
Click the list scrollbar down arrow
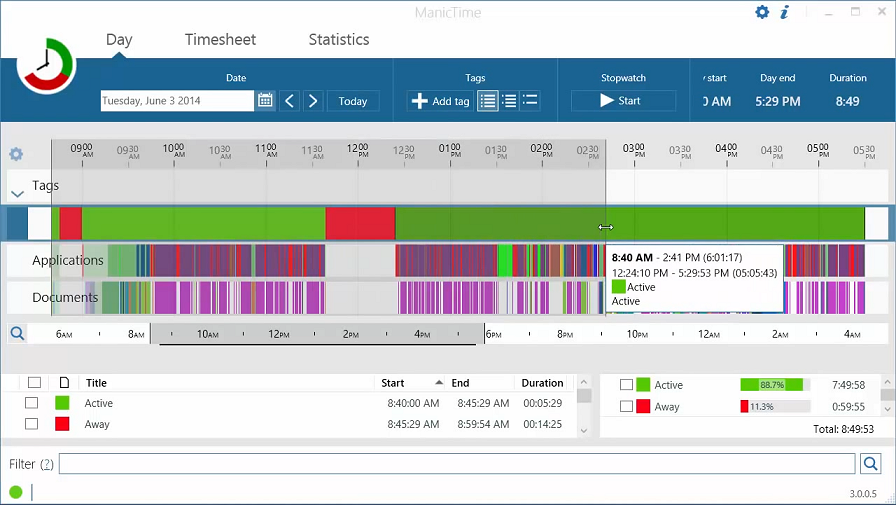[x=583, y=431]
